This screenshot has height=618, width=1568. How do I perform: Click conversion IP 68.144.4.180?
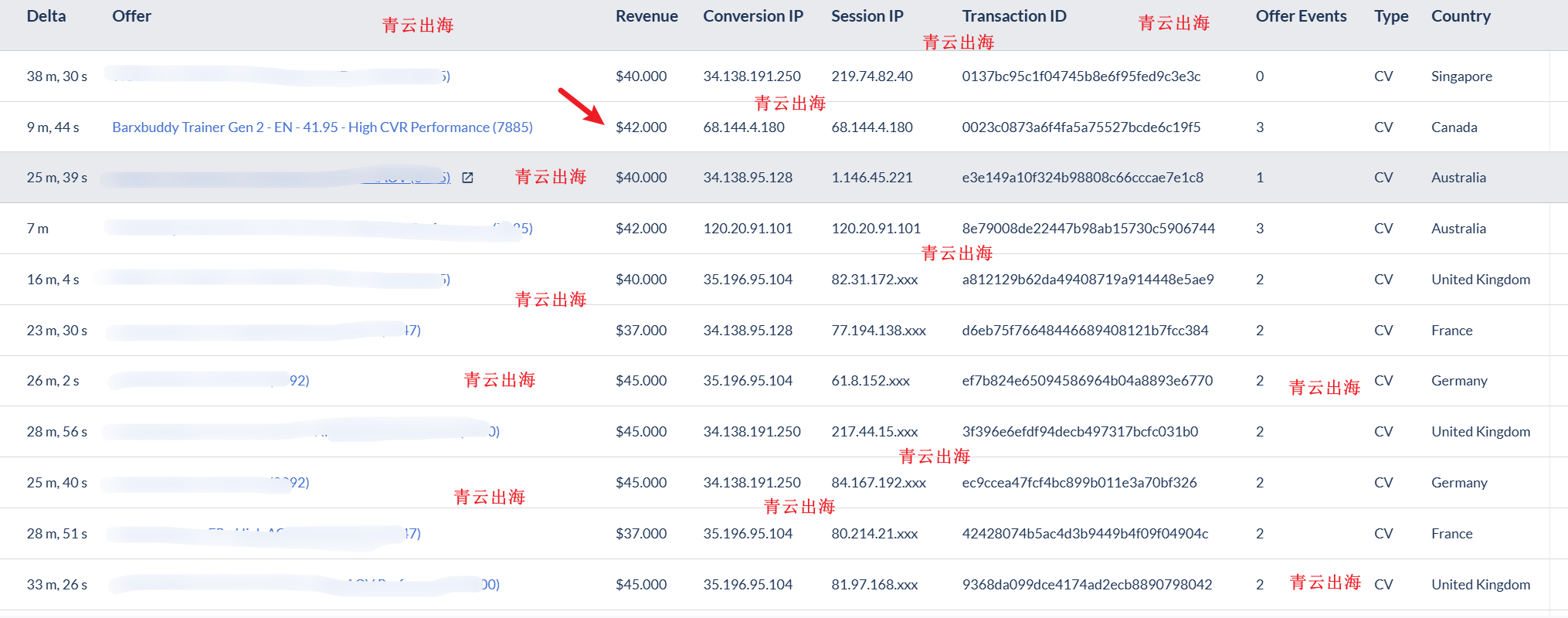tap(743, 127)
